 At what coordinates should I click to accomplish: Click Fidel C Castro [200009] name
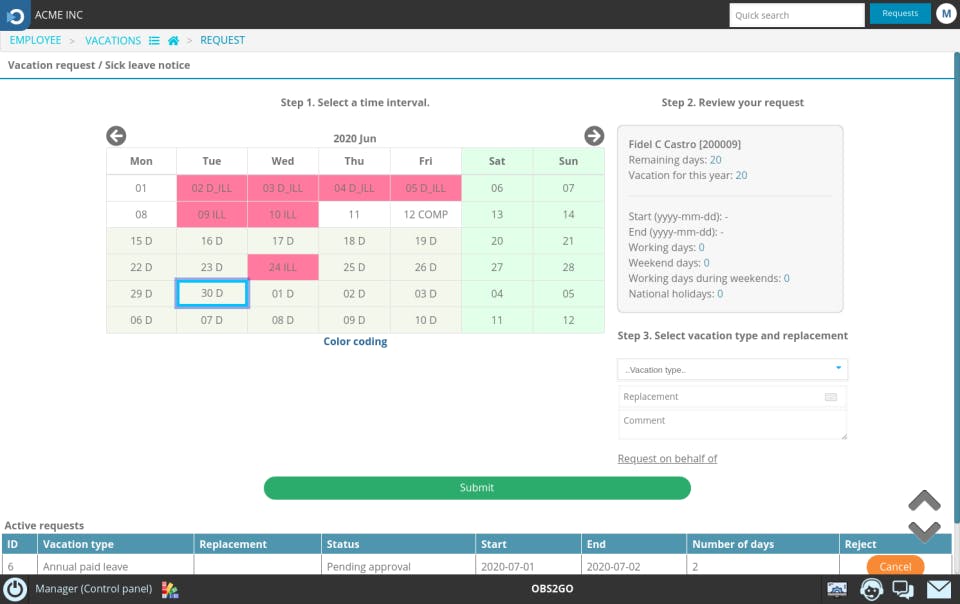click(684, 144)
